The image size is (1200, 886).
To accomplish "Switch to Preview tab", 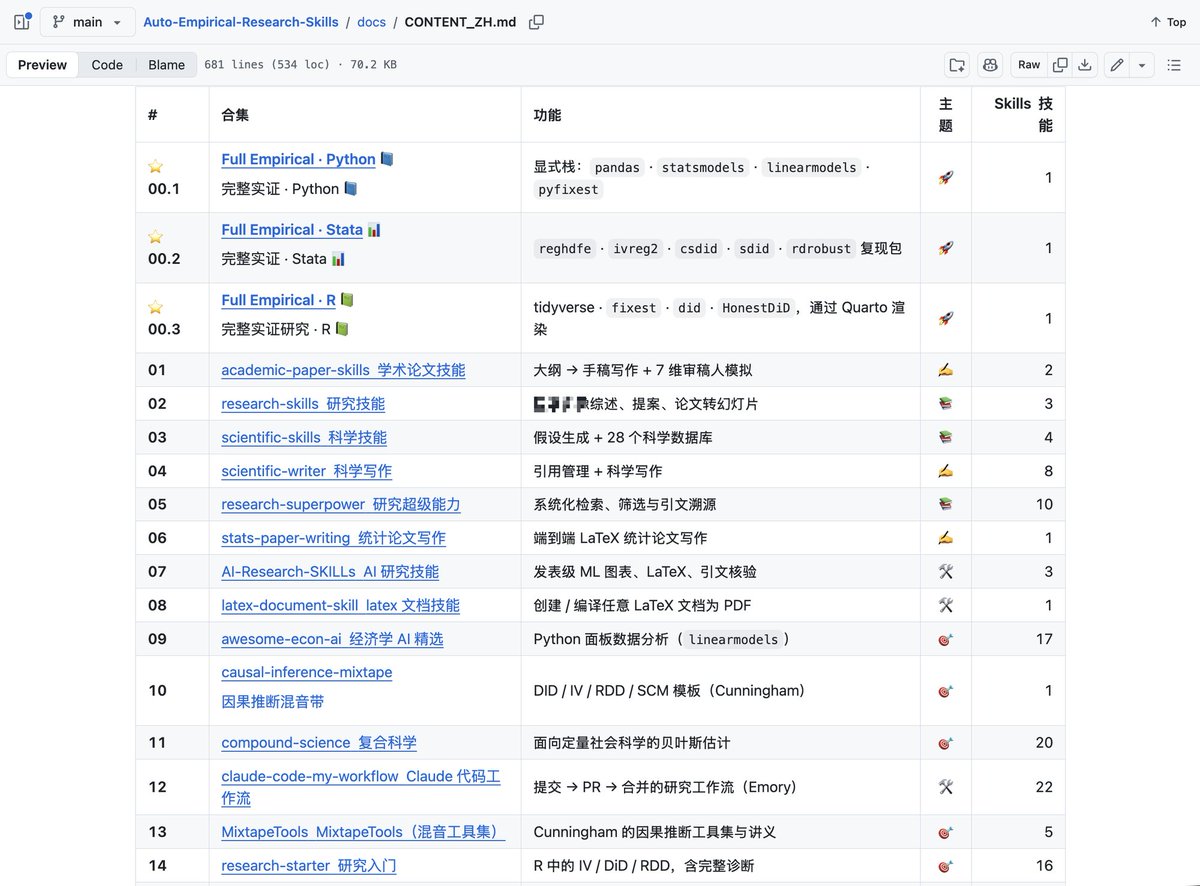I will (43, 65).
